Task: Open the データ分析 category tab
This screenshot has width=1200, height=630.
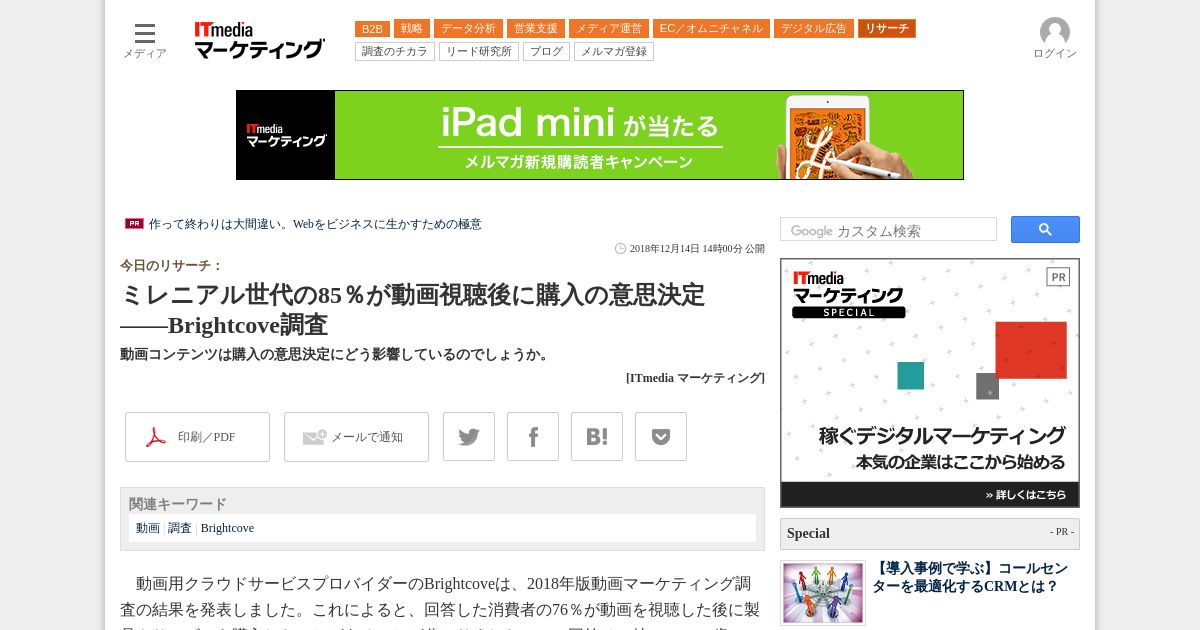Action: [468, 29]
